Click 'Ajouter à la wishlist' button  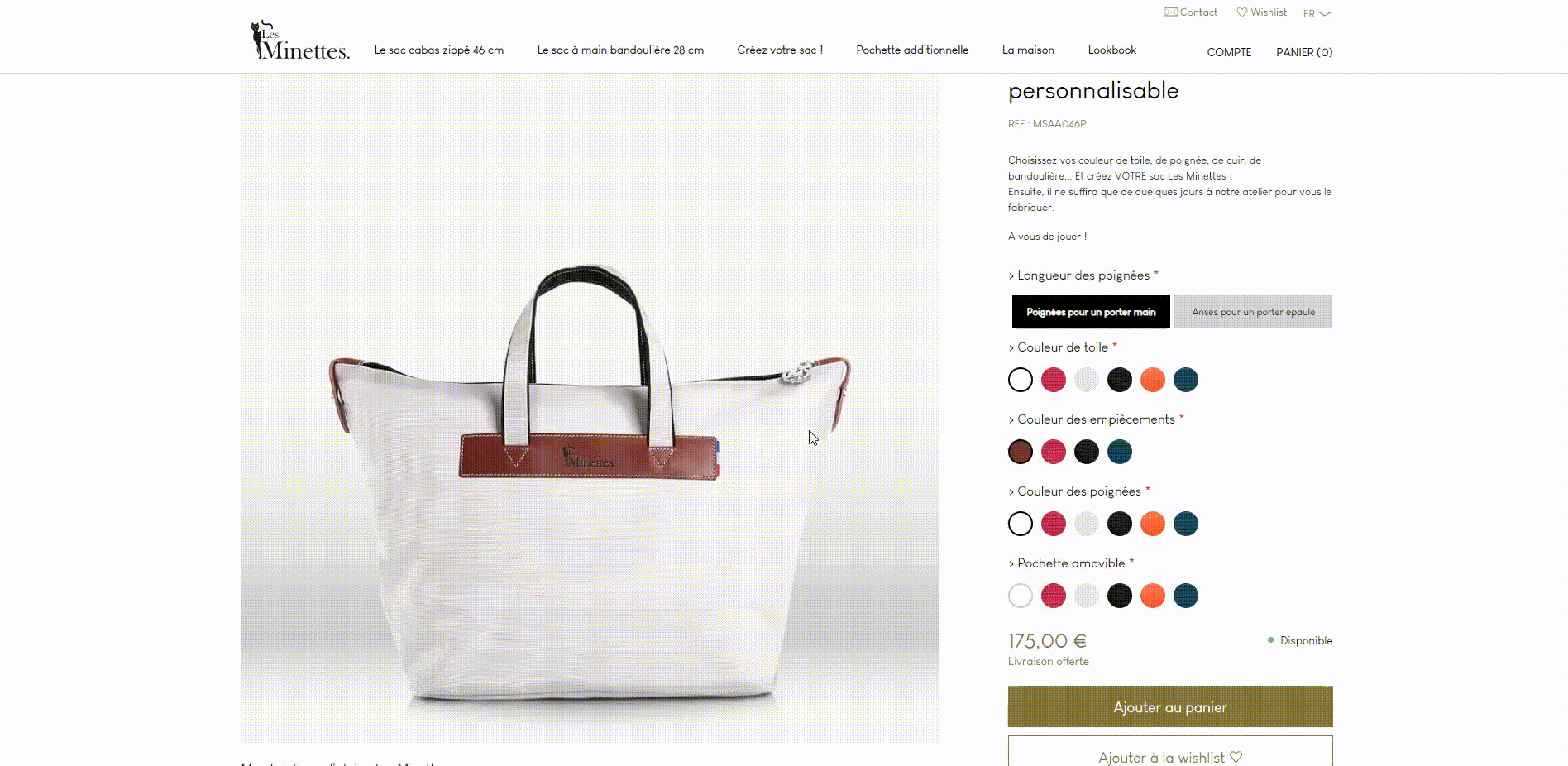(1170, 751)
